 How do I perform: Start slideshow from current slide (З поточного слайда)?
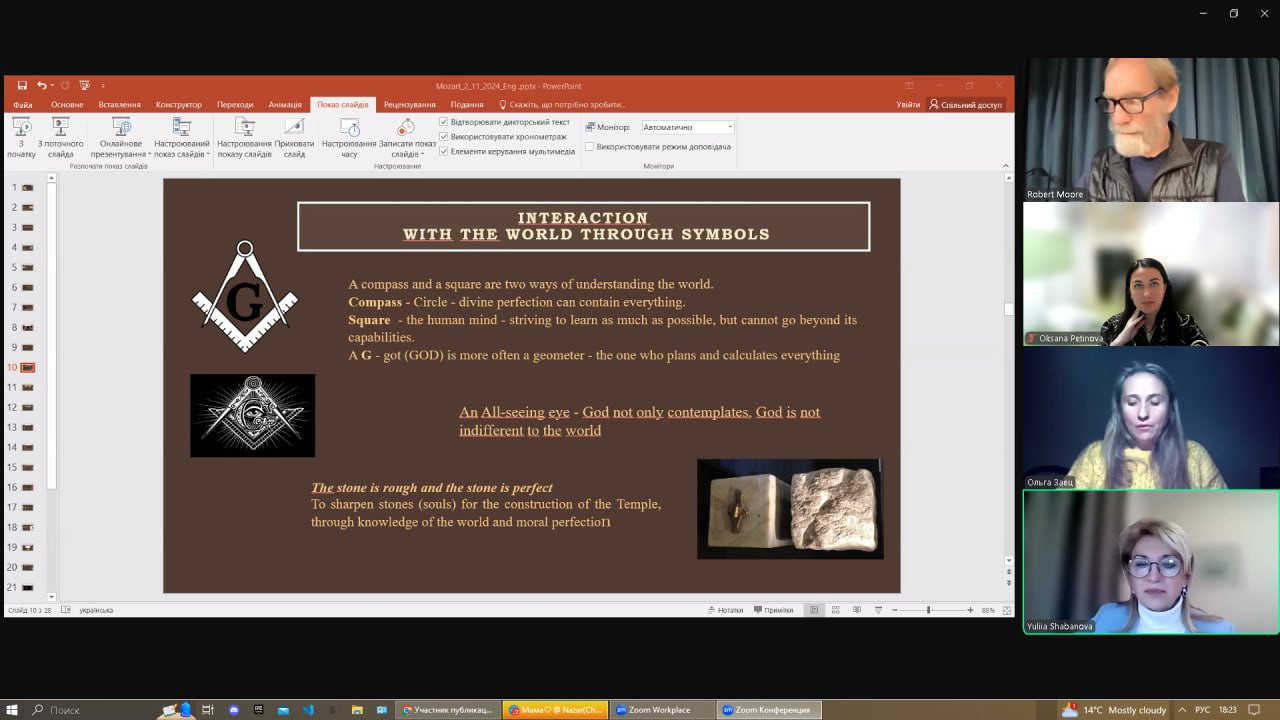coord(60,137)
